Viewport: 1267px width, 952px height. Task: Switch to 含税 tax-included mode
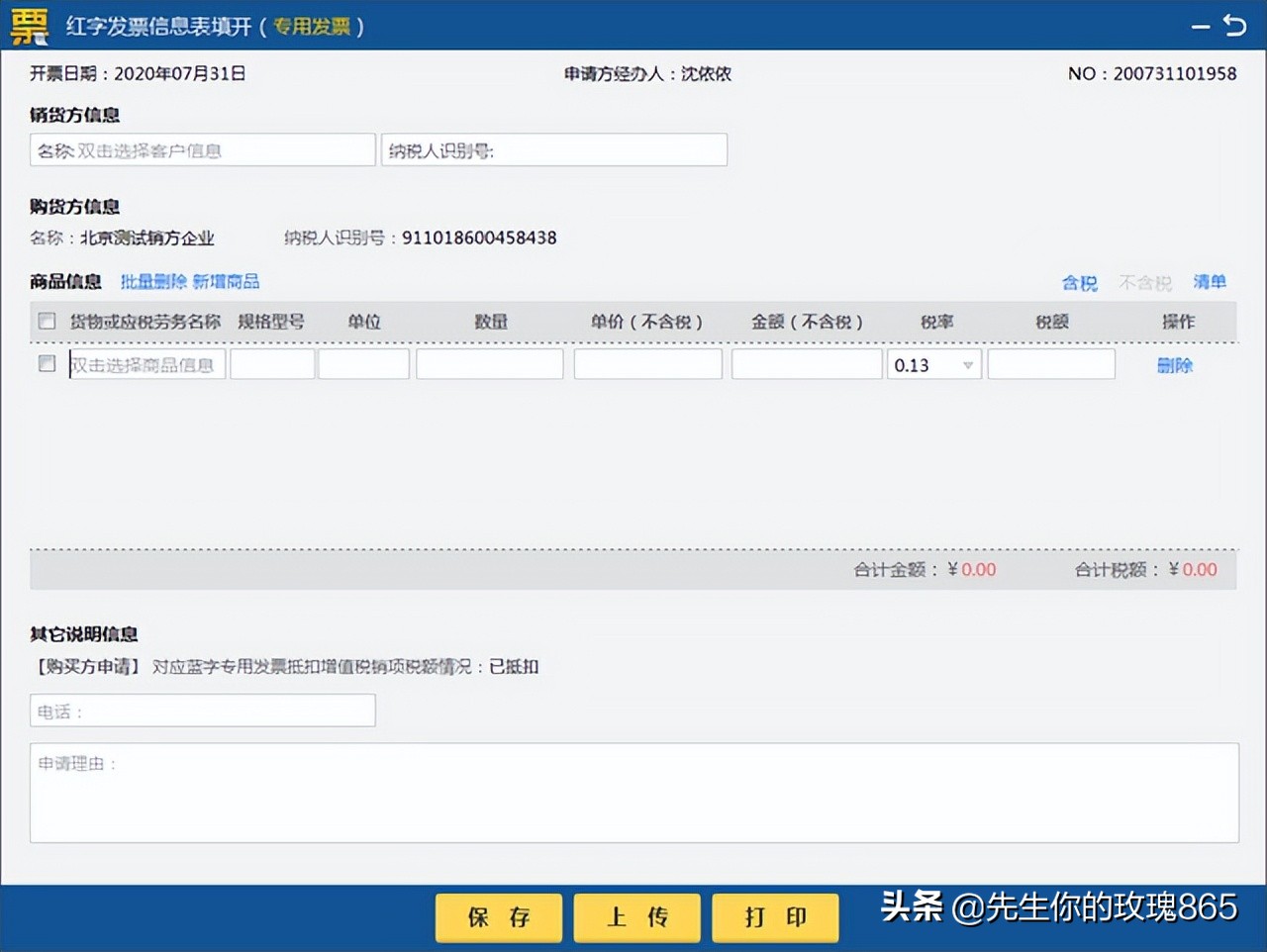[1079, 282]
